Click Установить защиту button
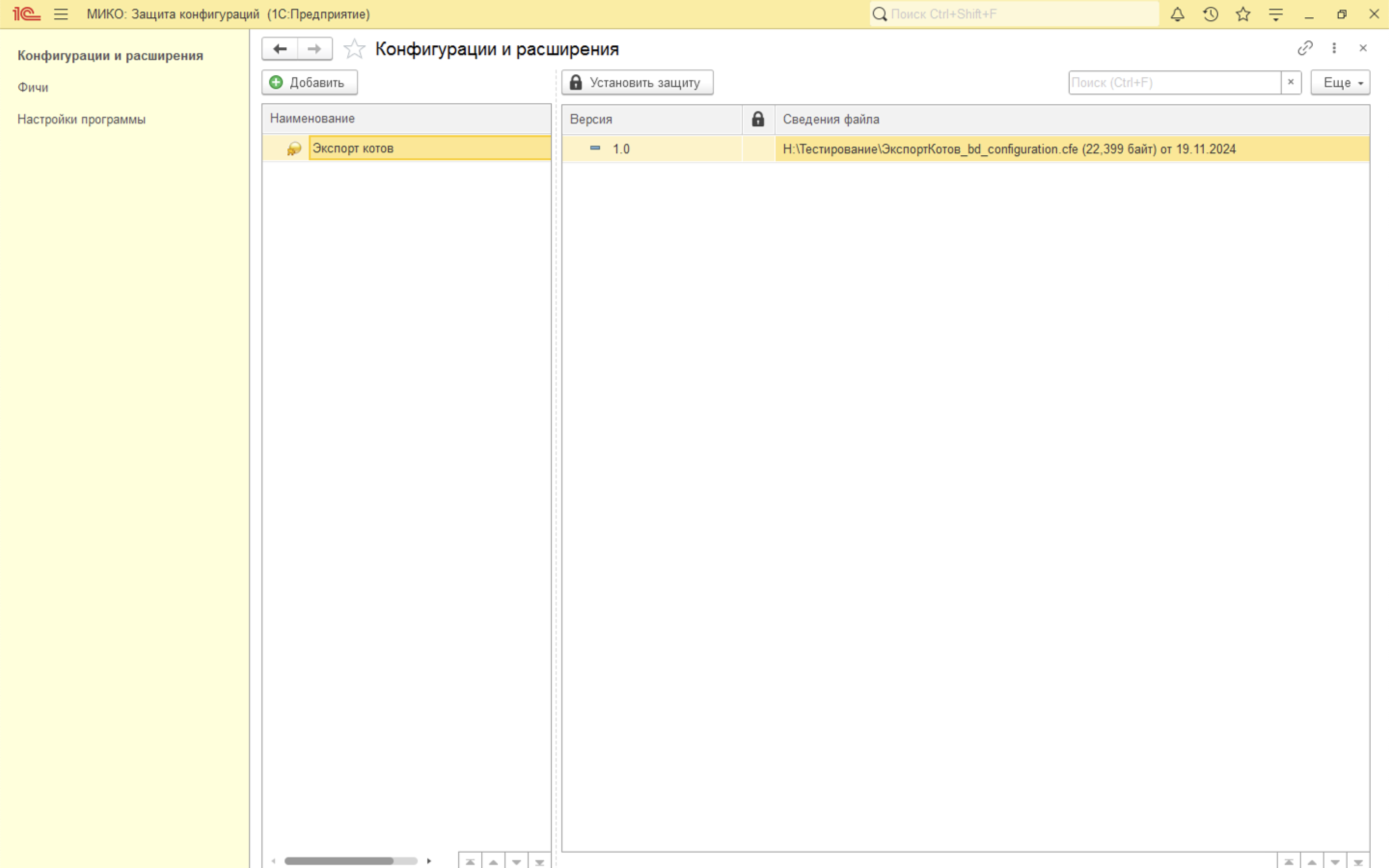Viewport: 1389px width, 868px height. [637, 82]
